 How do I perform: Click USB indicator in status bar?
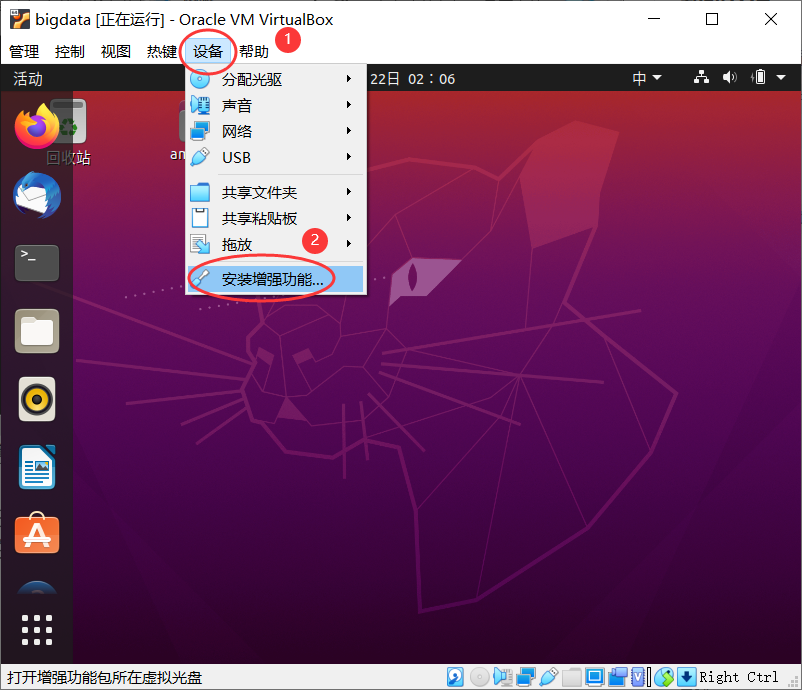tap(548, 677)
